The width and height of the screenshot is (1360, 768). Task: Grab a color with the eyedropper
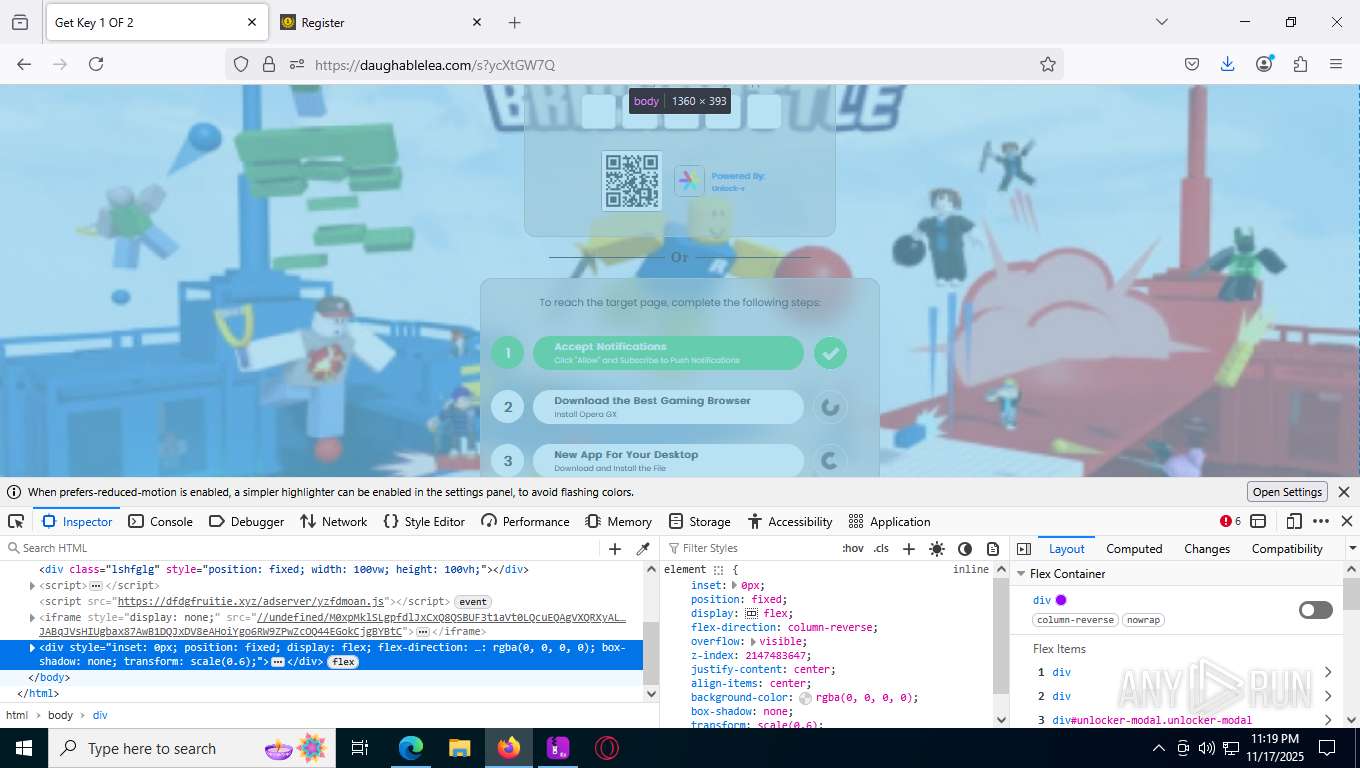643,548
